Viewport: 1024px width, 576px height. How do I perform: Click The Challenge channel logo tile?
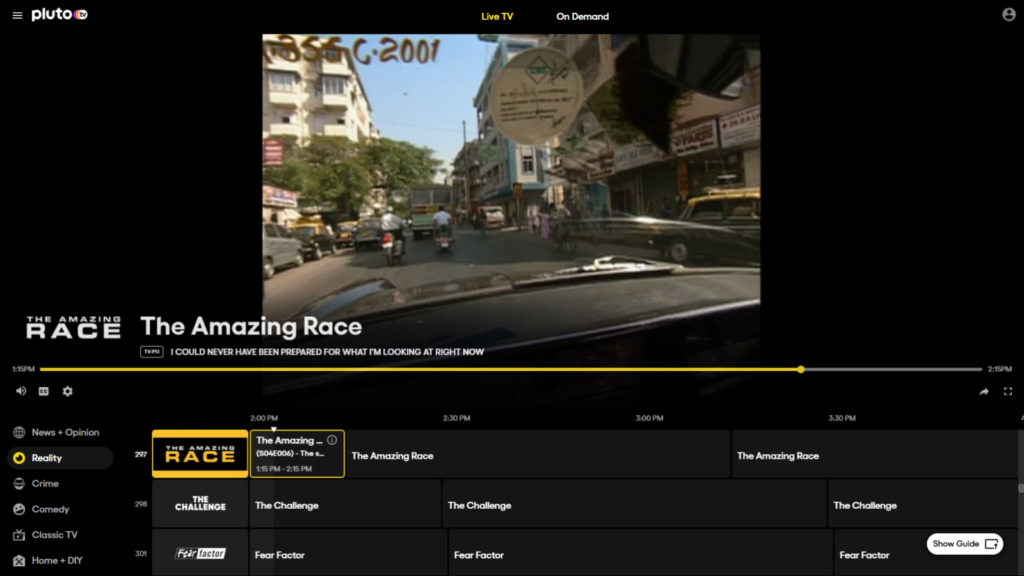(200, 504)
